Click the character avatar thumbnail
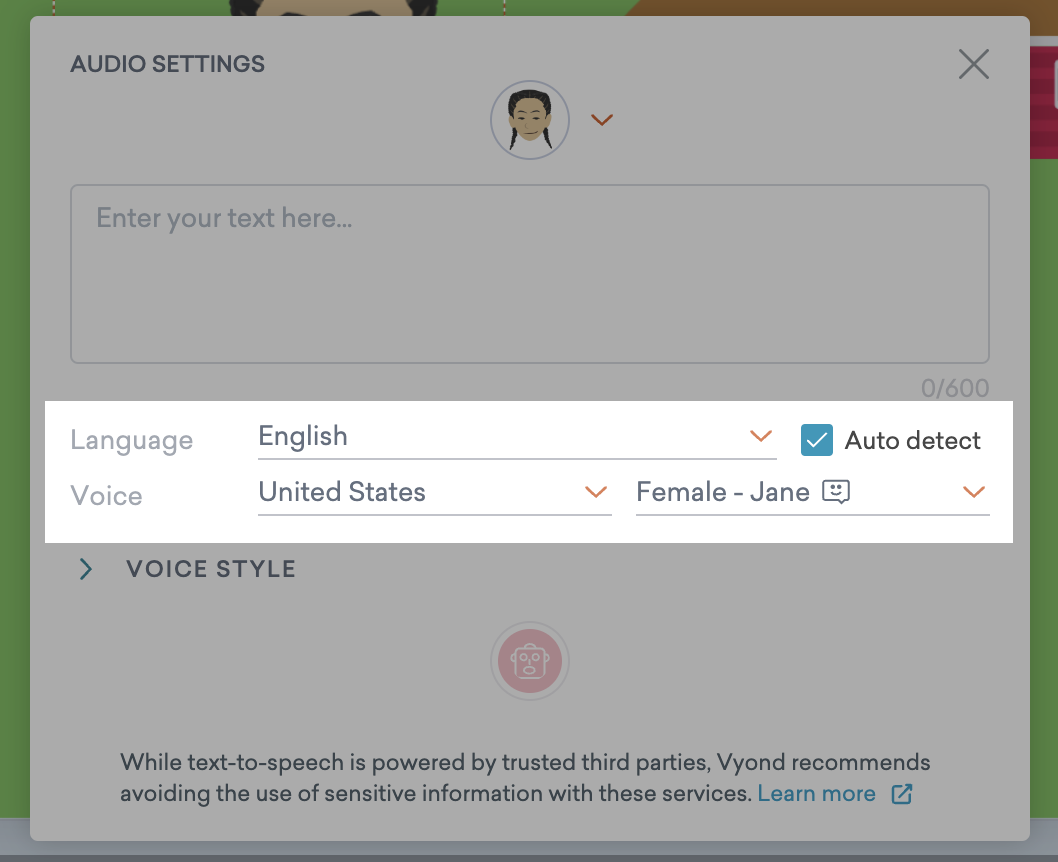This screenshot has height=862, width=1058. (x=530, y=119)
